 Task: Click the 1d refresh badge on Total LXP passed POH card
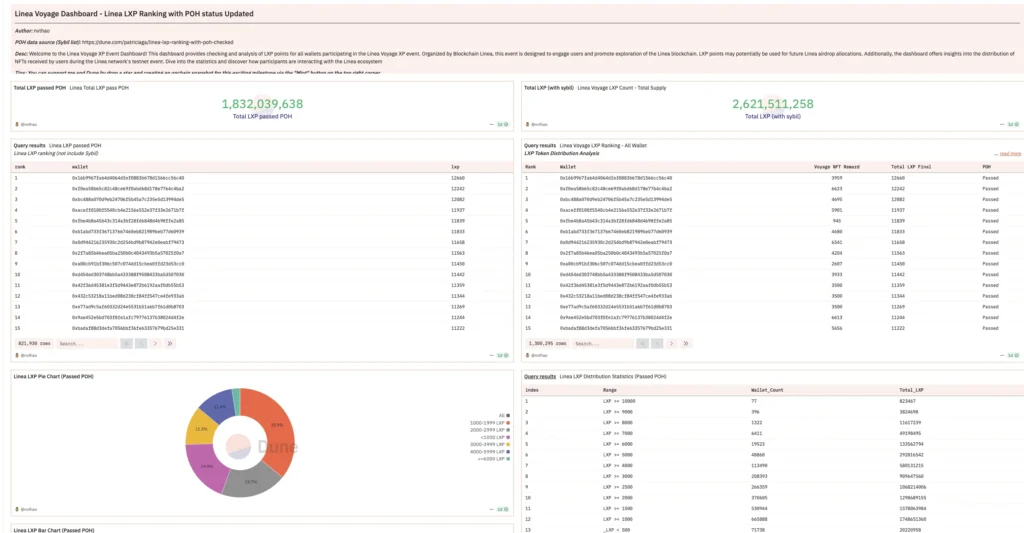[502, 124]
